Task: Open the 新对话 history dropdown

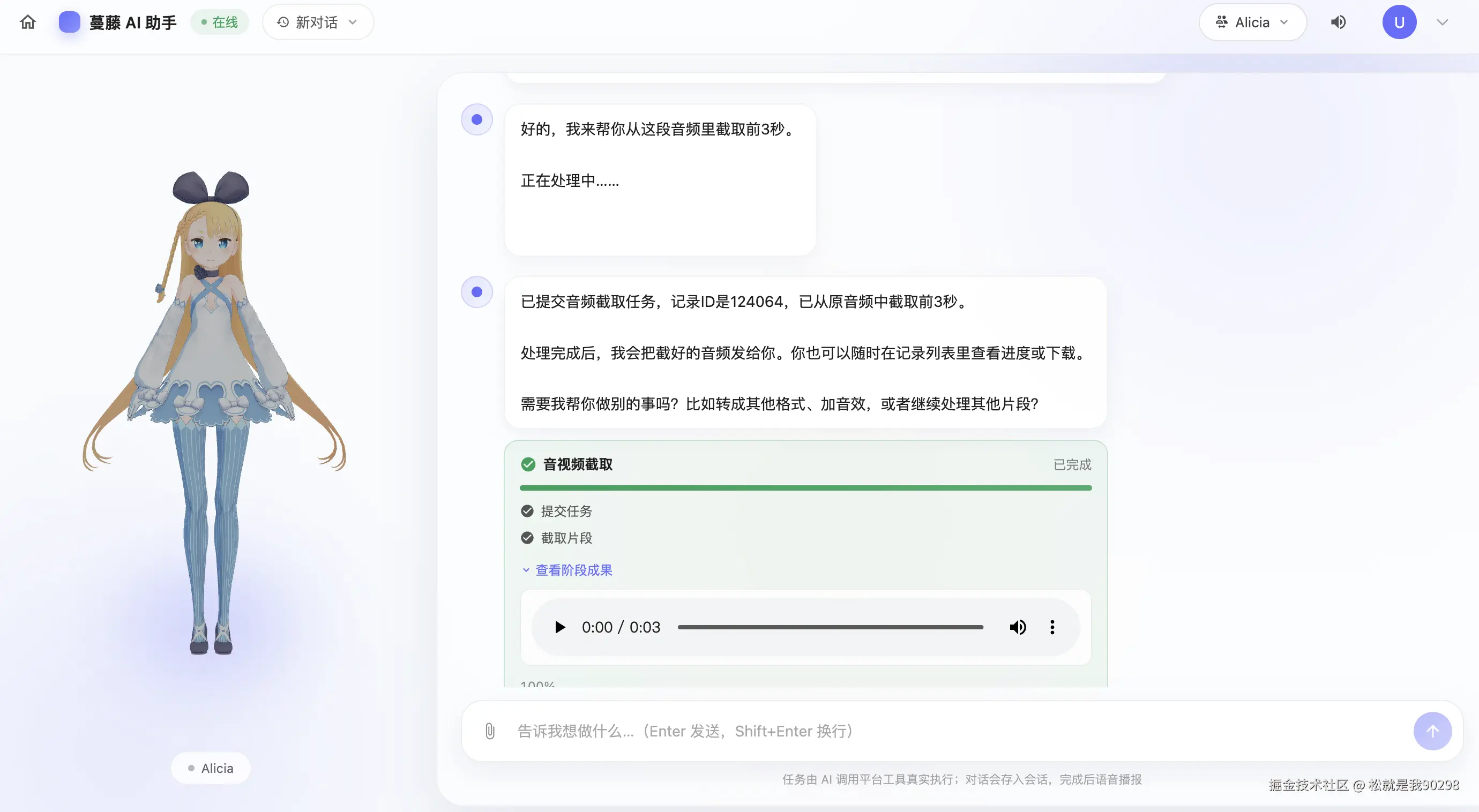Action: click(x=317, y=22)
